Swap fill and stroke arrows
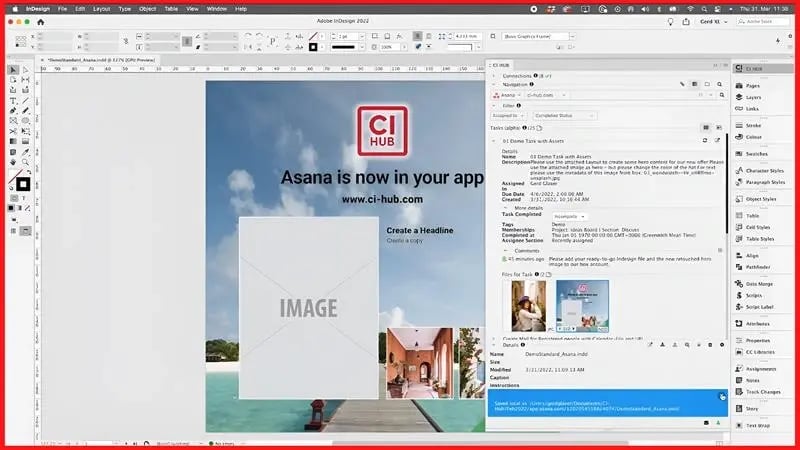This screenshot has height=450, width=800. (x=29, y=172)
